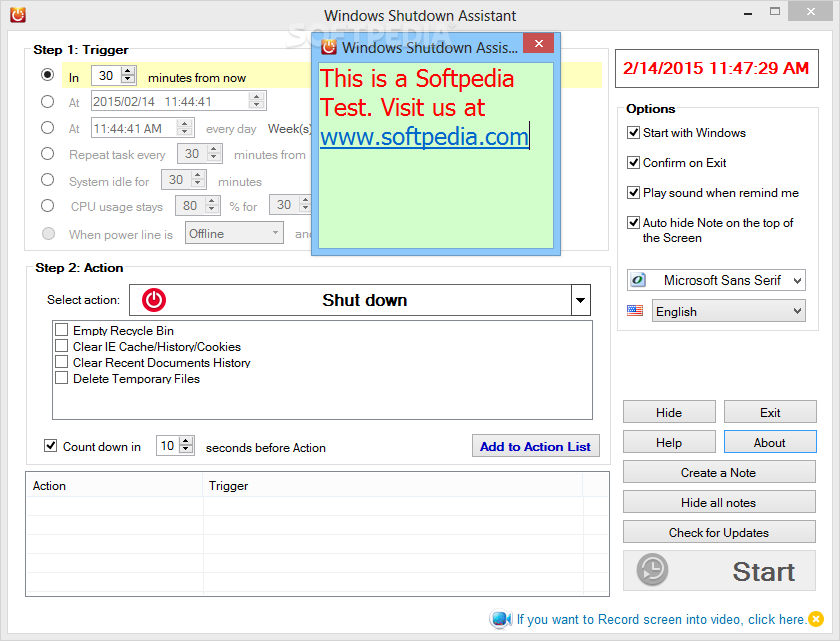Check Clear IE Cache/History/Cookies option

tap(62, 345)
